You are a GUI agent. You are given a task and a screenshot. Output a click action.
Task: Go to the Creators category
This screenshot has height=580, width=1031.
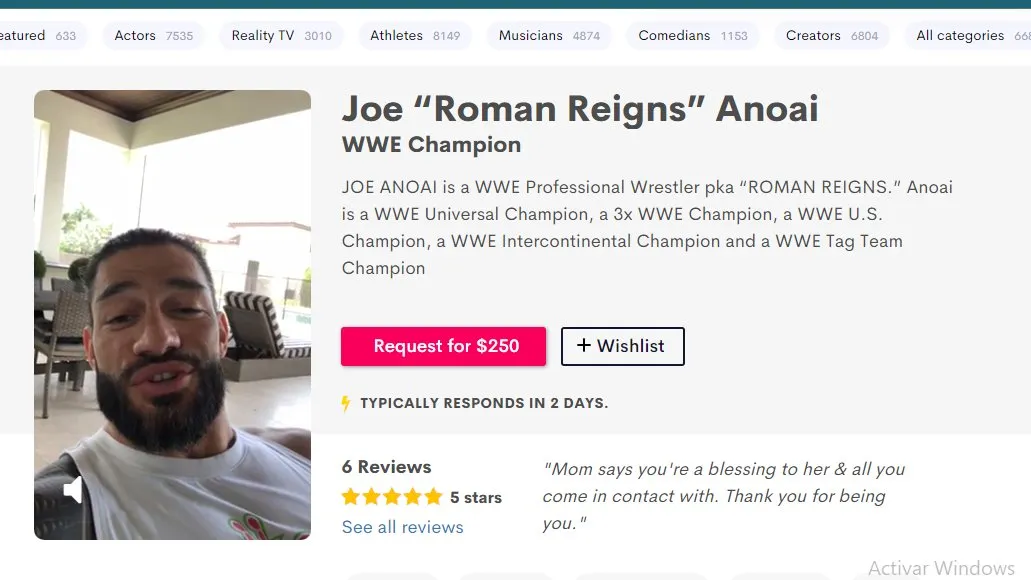point(831,36)
